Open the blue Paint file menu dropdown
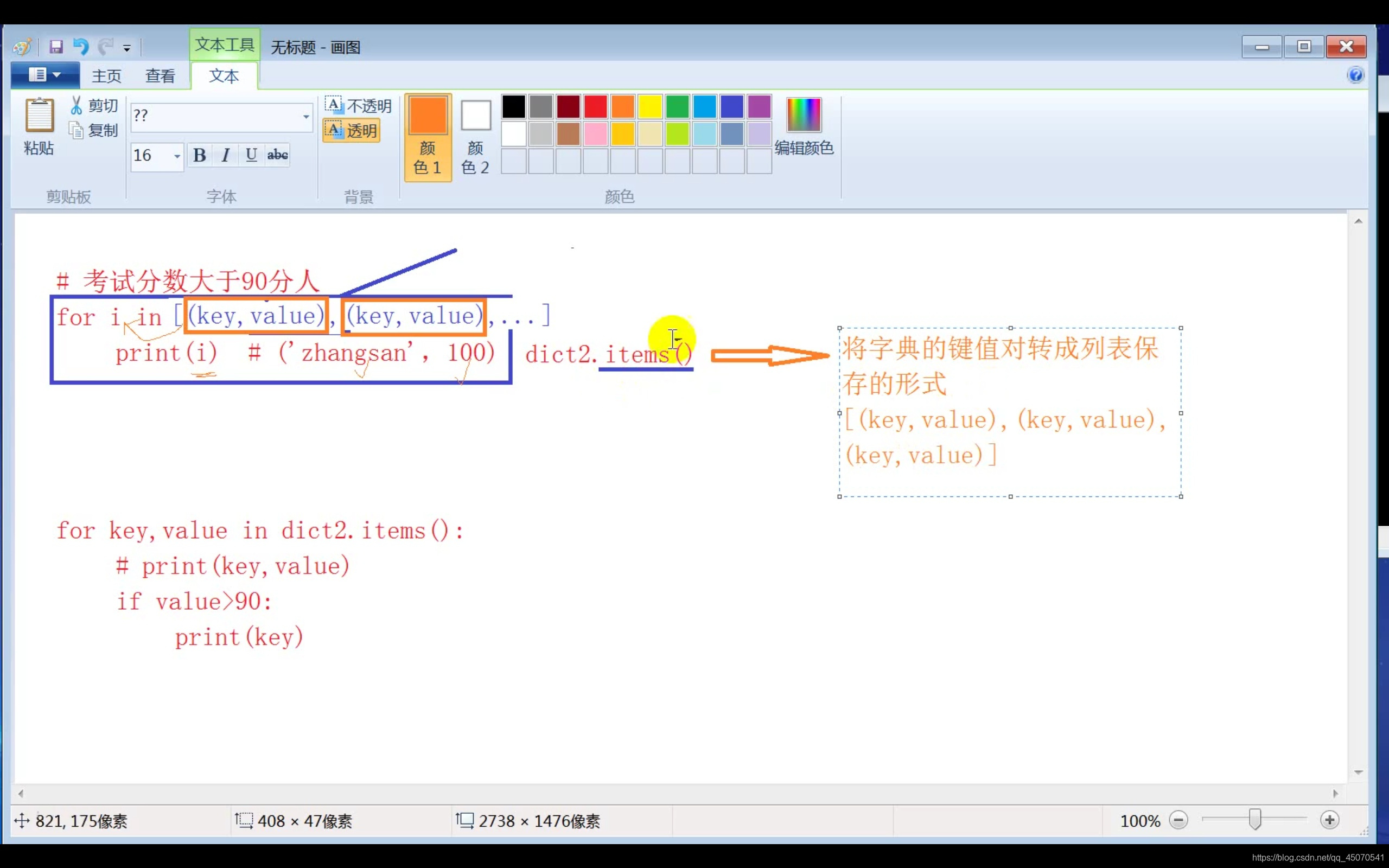Viewport: 1389px width, 868px height. click(45, 75)
